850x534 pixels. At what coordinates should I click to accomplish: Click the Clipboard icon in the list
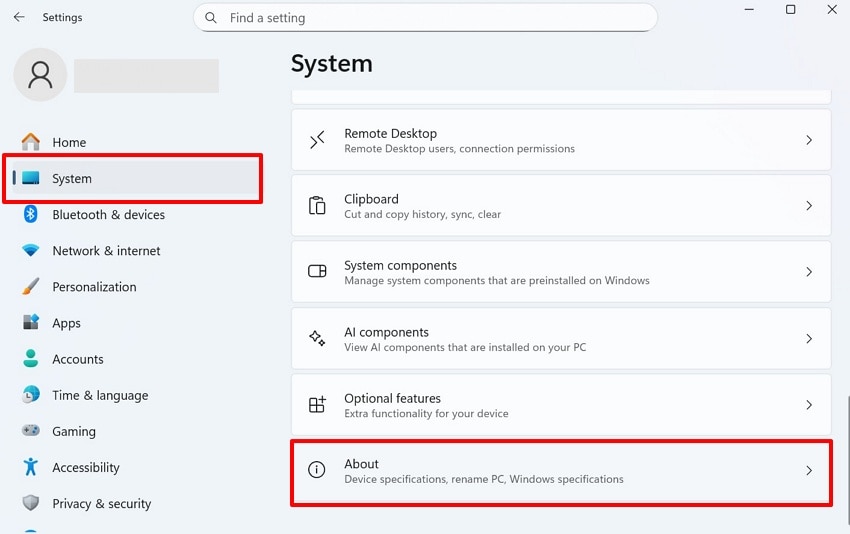[317, 205]
